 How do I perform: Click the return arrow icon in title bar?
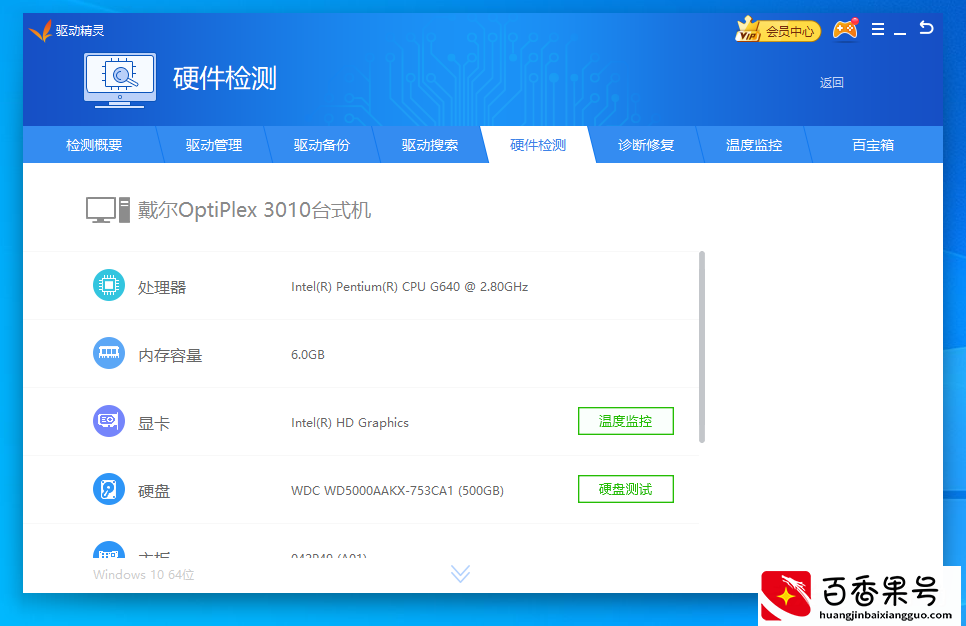[926, 28]
